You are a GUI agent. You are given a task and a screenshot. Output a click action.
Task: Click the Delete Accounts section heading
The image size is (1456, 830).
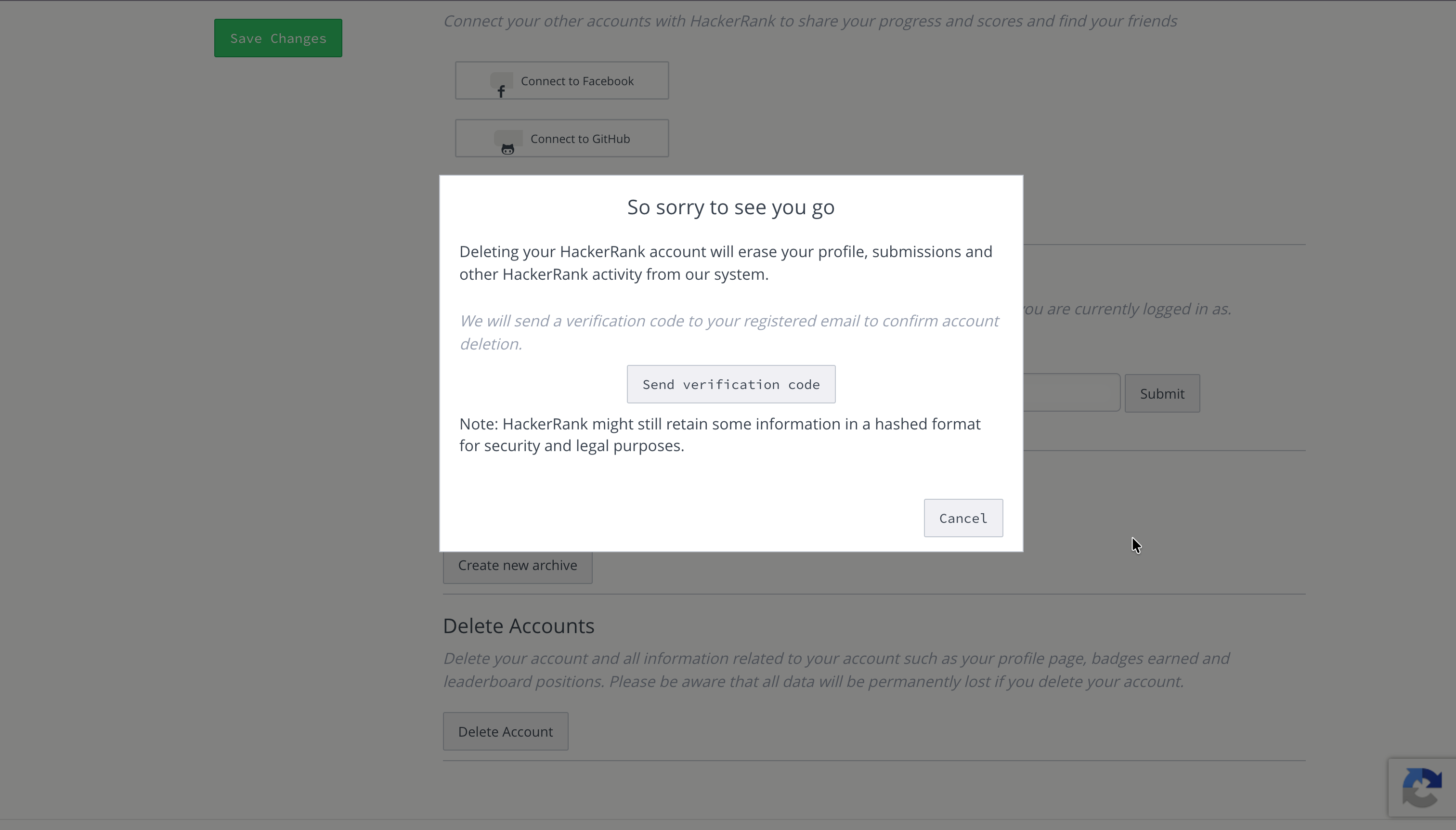pyautogui.click(x=519, y=626)
